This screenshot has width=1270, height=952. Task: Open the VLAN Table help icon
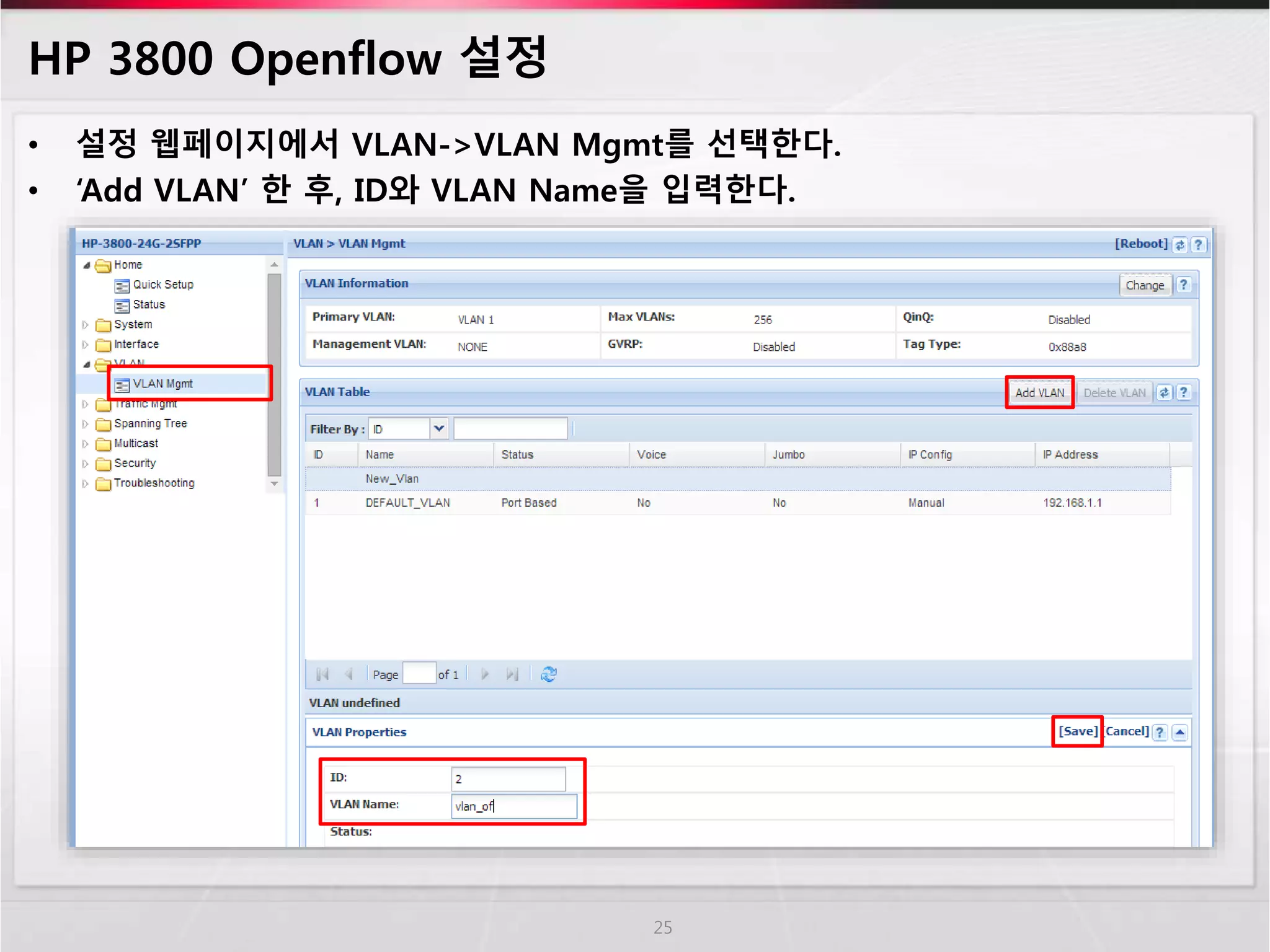(1184, 392)
